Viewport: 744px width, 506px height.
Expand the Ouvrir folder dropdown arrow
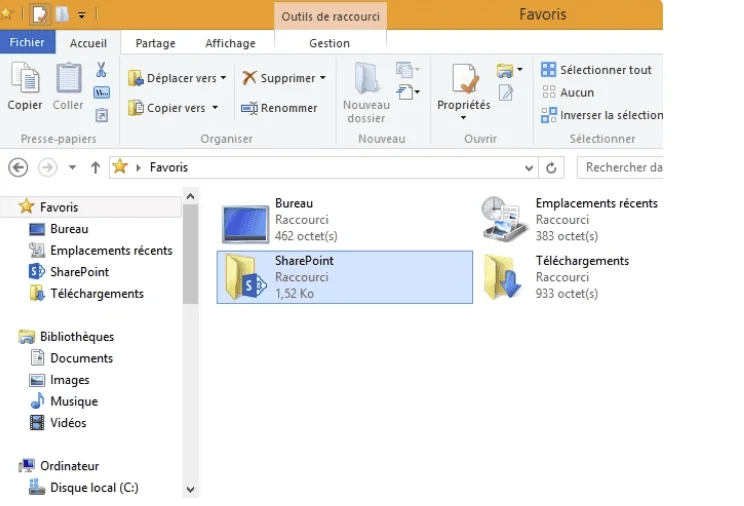(520, 70)
